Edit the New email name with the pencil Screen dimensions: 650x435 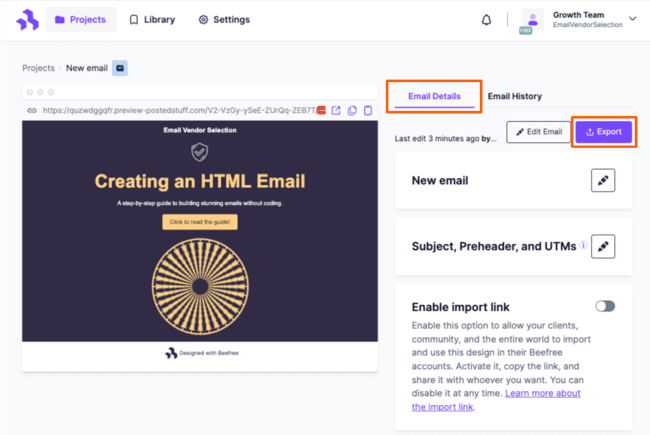[x=603, y=180]
